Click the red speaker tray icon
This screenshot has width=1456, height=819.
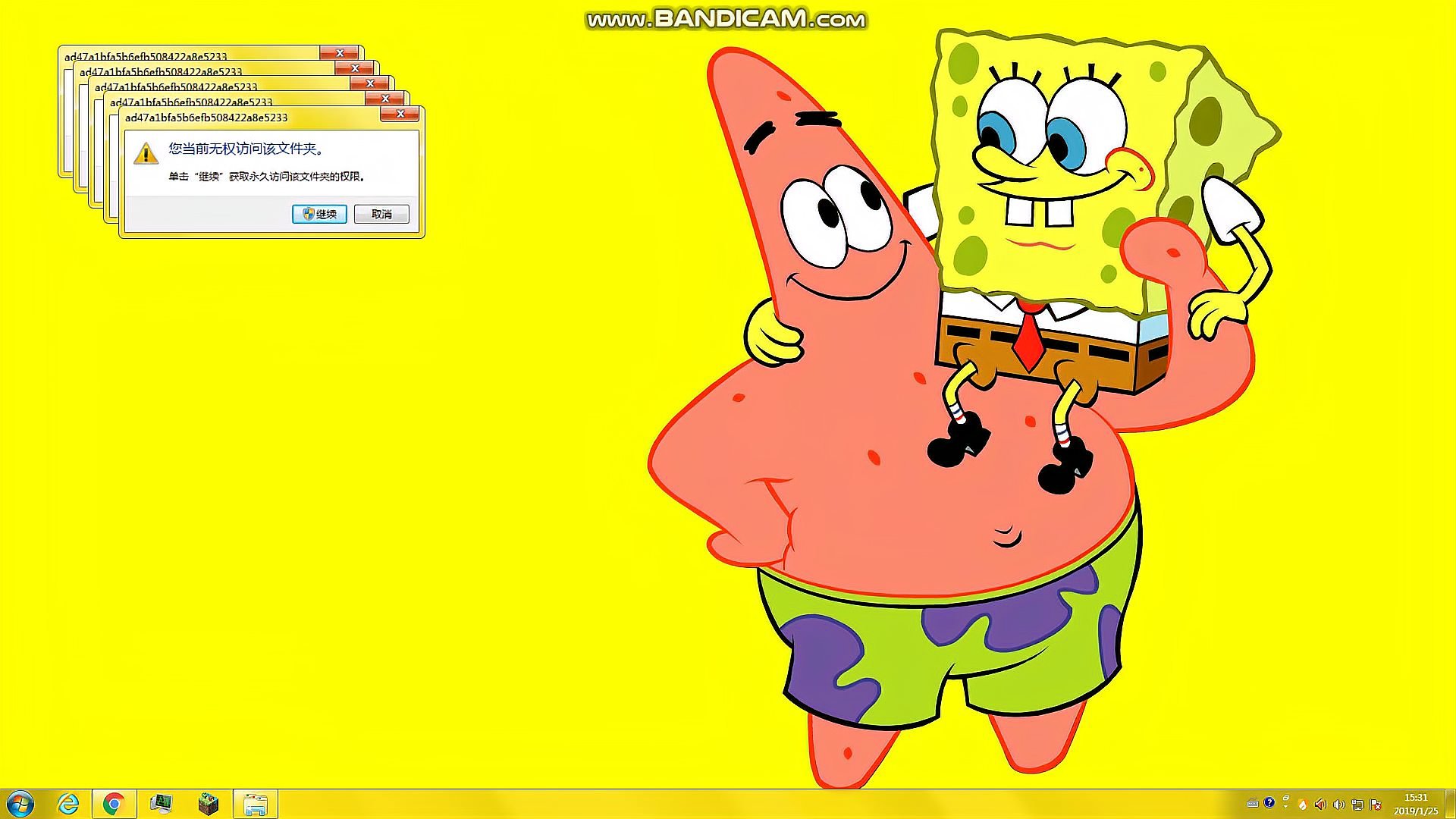(1320, 805)
